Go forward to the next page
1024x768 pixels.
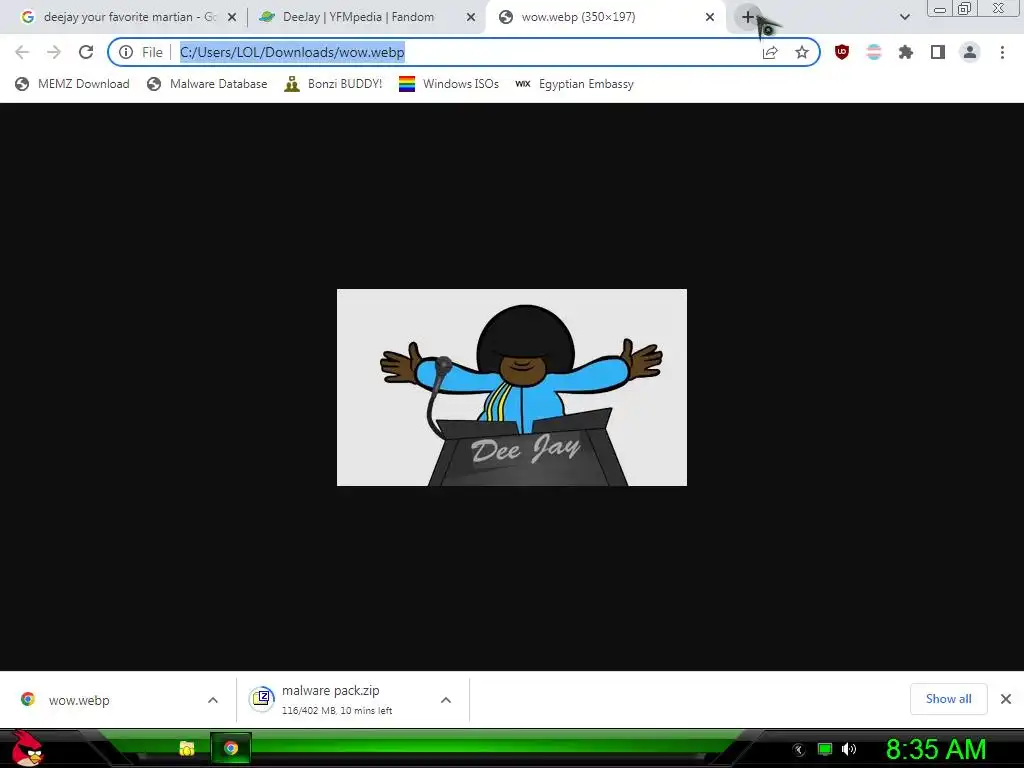[x=54, y=52]
